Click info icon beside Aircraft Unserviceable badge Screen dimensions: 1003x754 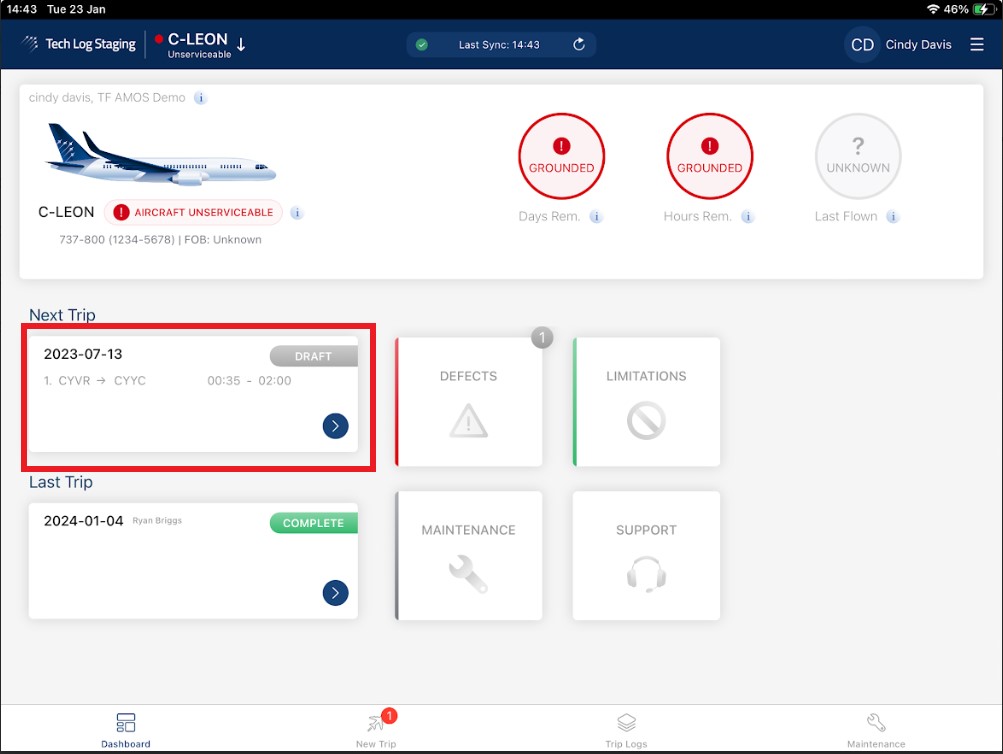pos(296,212)
